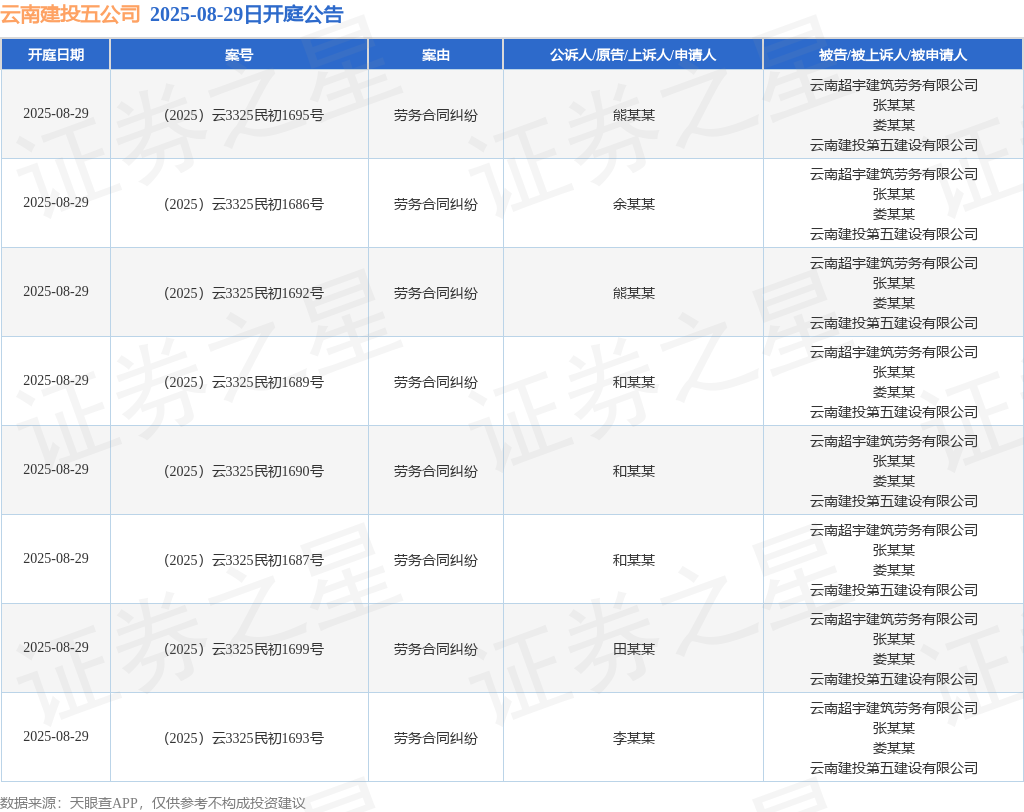Image resolution: width=1024 pixels, height=812 pixels.
Task: Click the 被告/被上诉人/被申请人 column header
Action: tap(893, 55)
